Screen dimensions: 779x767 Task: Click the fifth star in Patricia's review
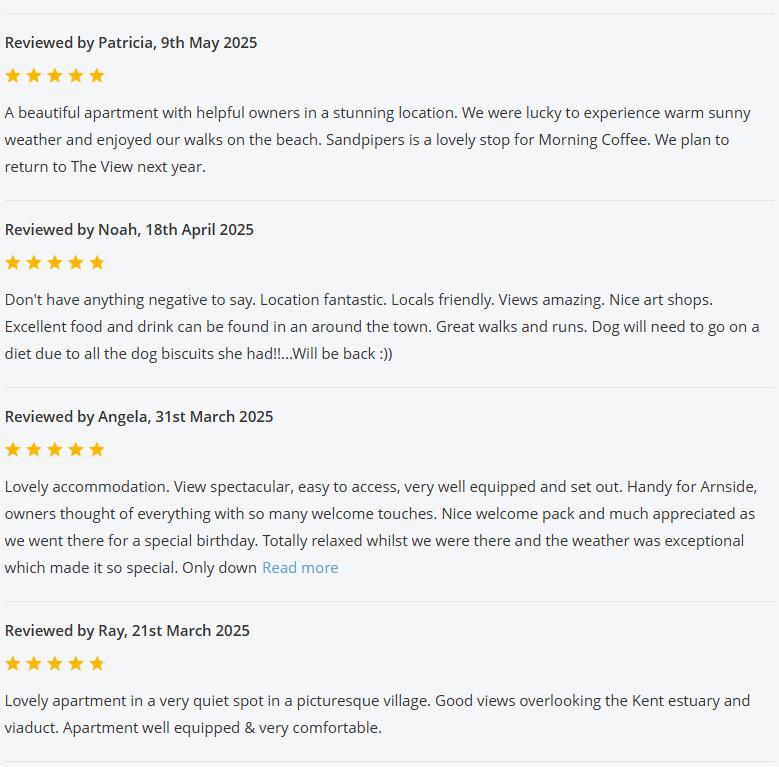click(x=97, y=76)
